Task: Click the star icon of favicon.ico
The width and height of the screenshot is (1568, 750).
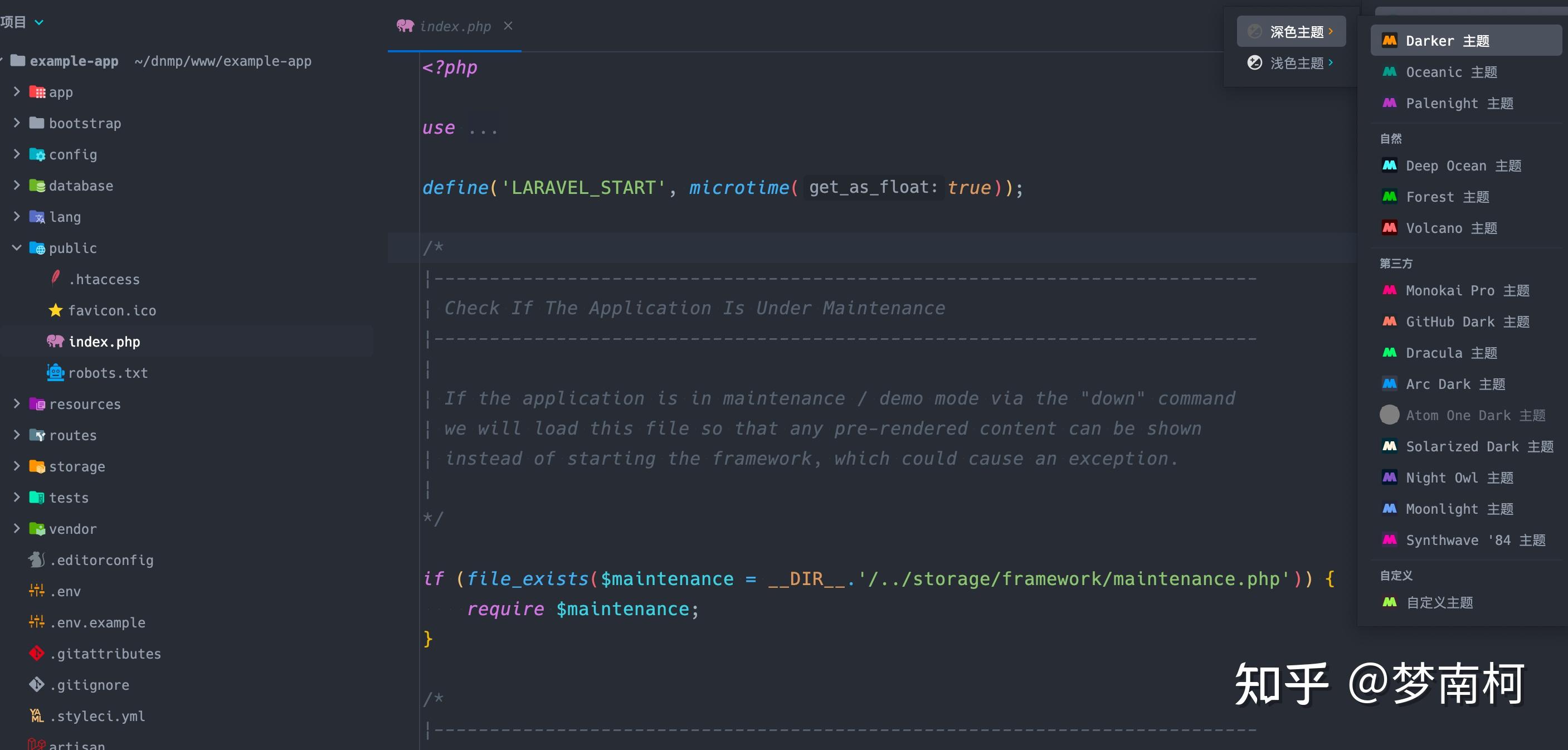Action: pyautogui.click(x=55, y=310)
